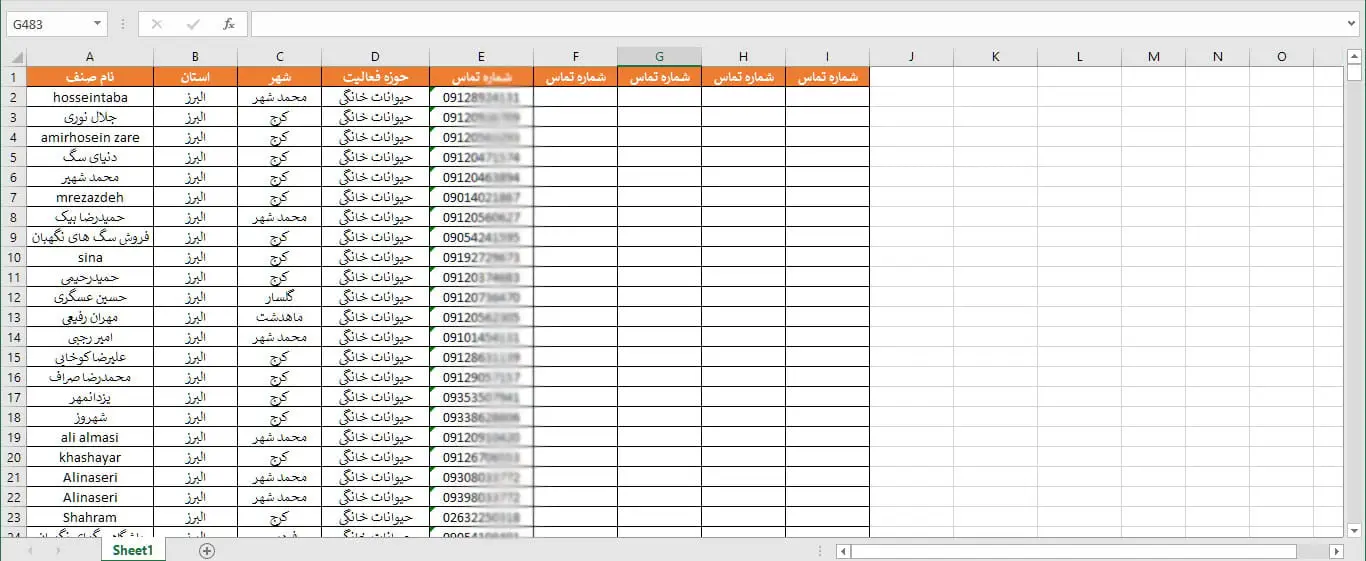Image resolution: width=1366 pixels, height=561 pixels.
Task: Add a new sheet with the plus icon
Action: click(207, 551)
